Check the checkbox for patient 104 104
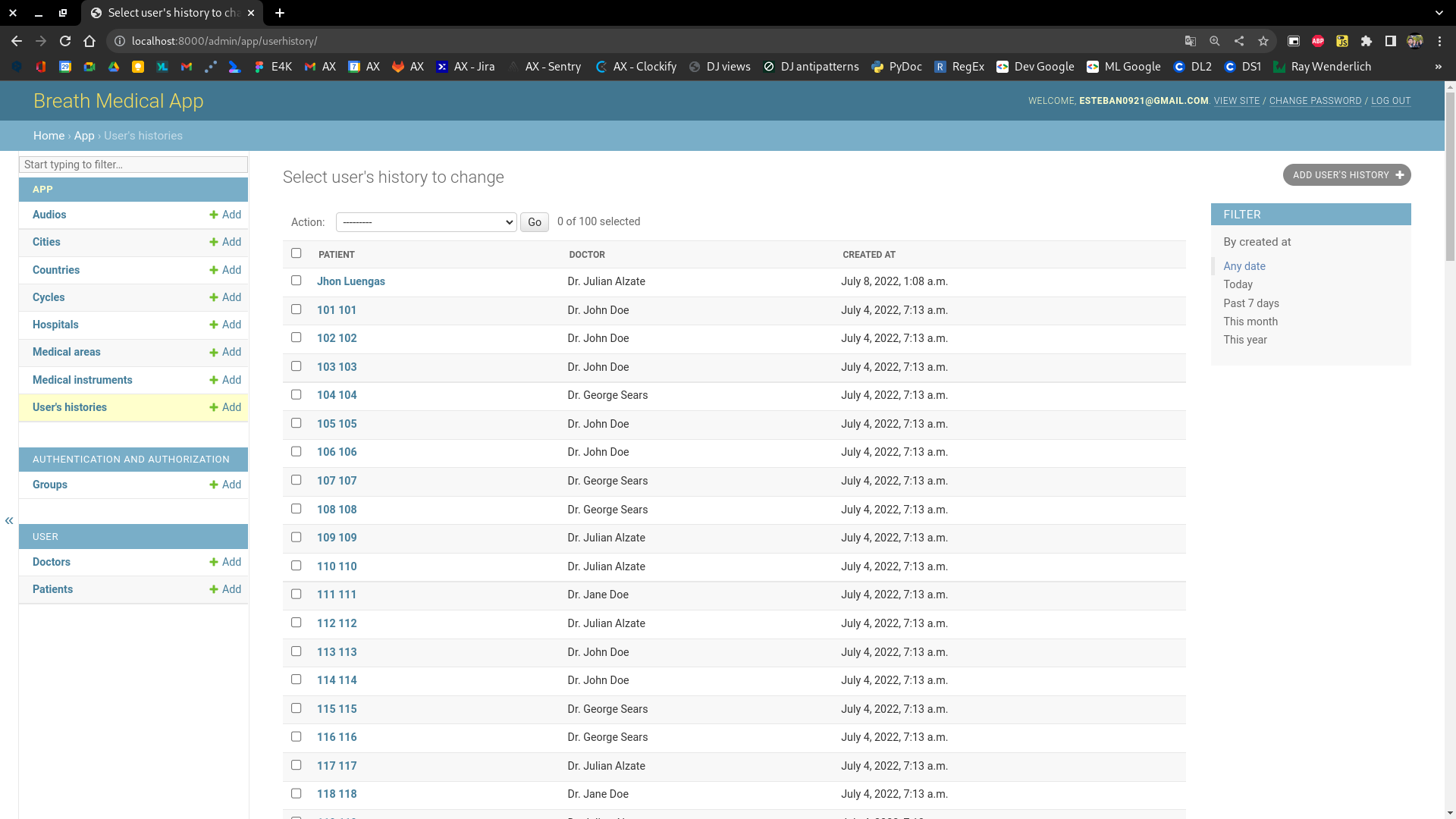This screenshot has width=1456, height=819. click(297, 394)
